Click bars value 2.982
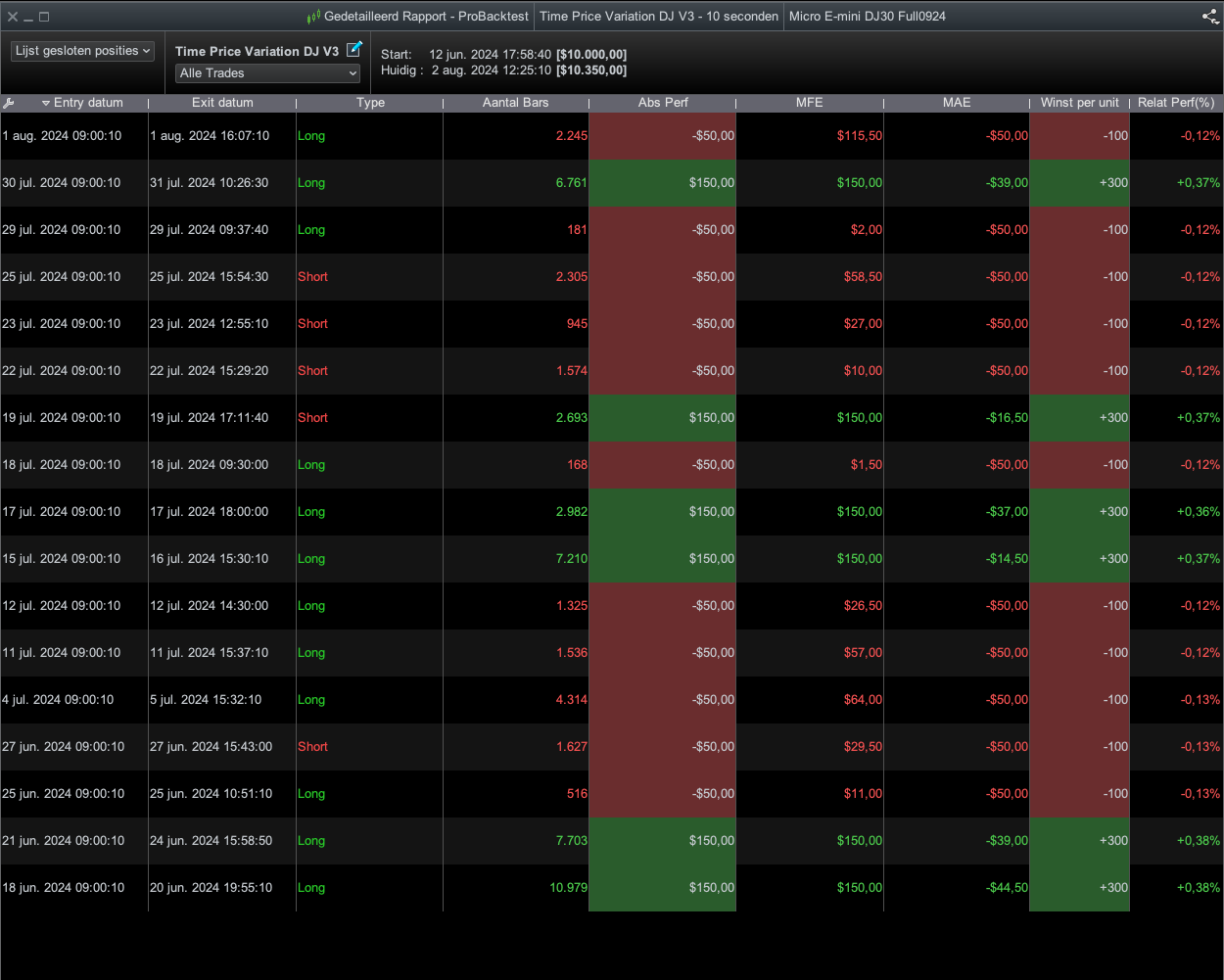Screen dimensions: 1224x980 coord(572,512)
